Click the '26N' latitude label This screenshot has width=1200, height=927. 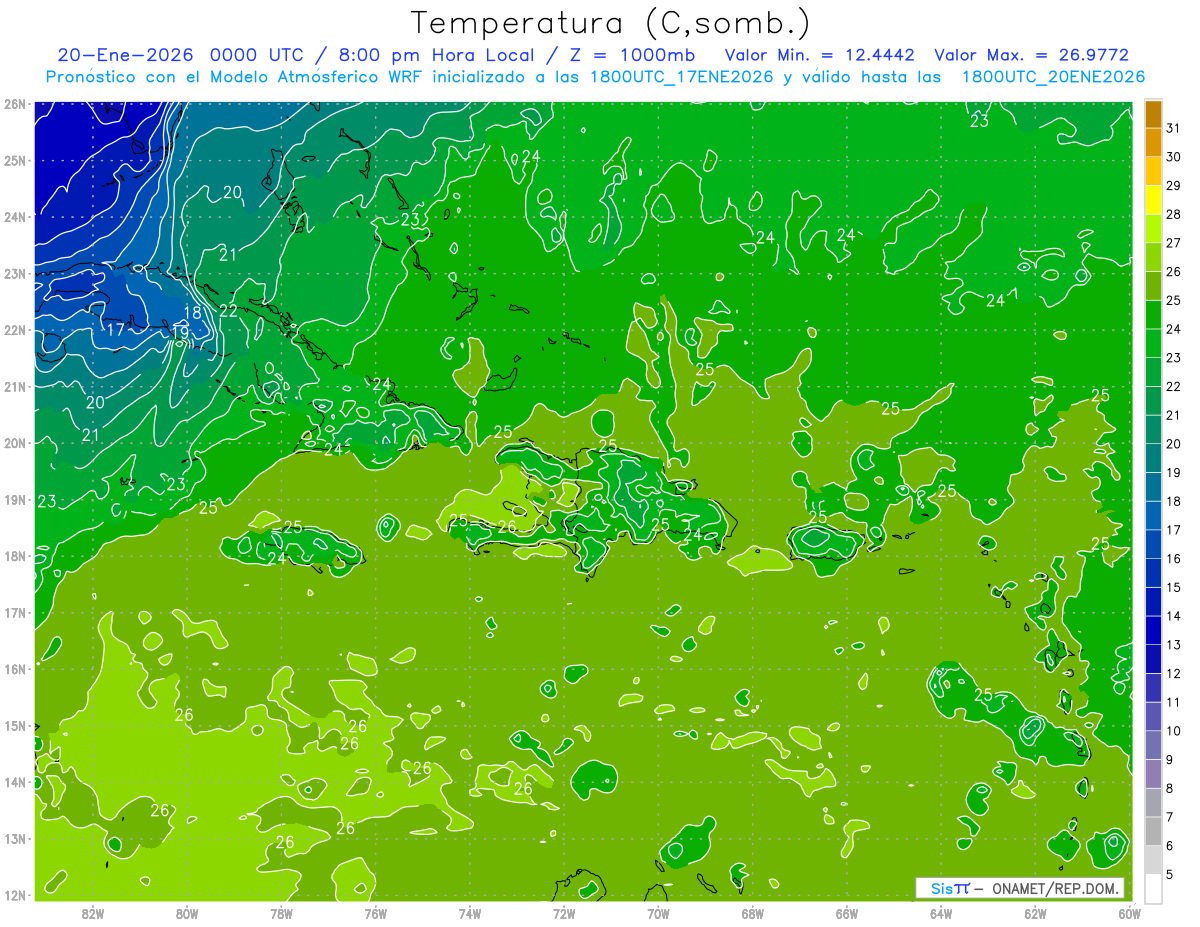pos(15,104)
